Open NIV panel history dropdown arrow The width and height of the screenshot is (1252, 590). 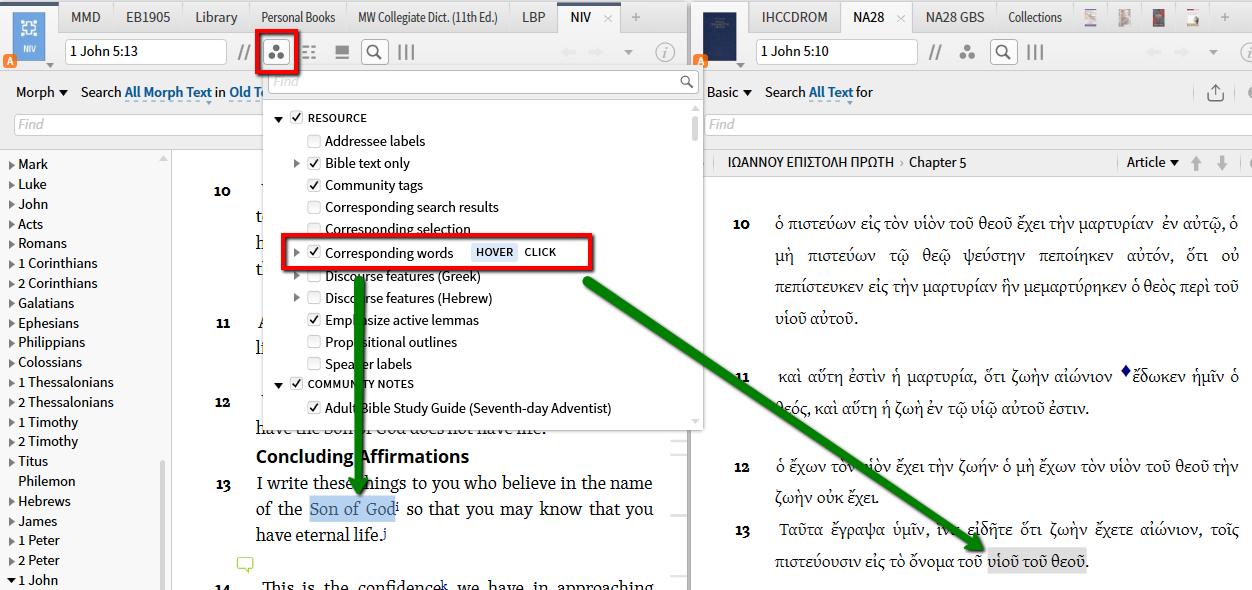629,53
